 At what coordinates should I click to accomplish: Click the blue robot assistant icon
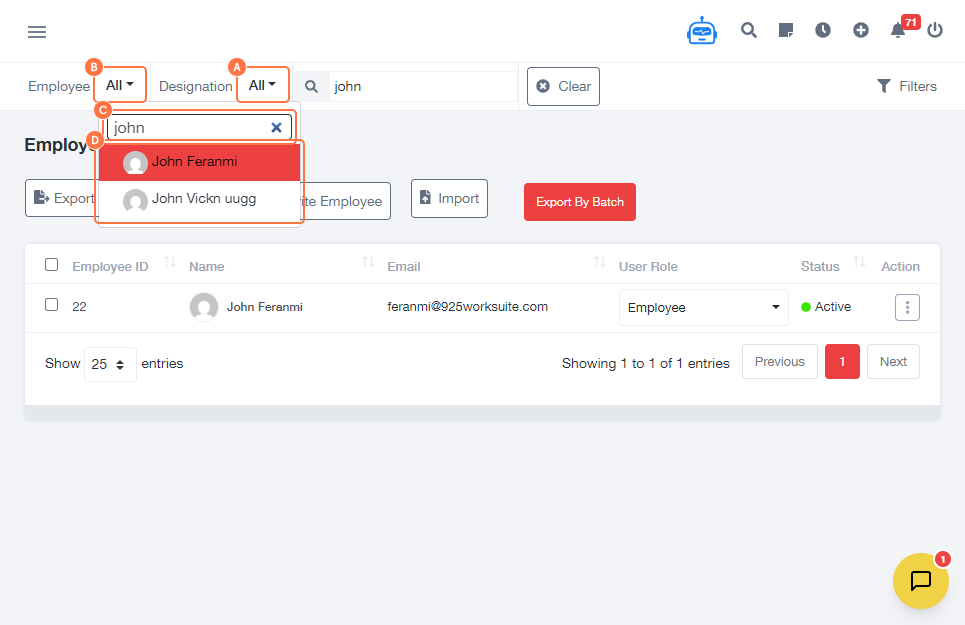pyautogui.click(x=702, y=31)
